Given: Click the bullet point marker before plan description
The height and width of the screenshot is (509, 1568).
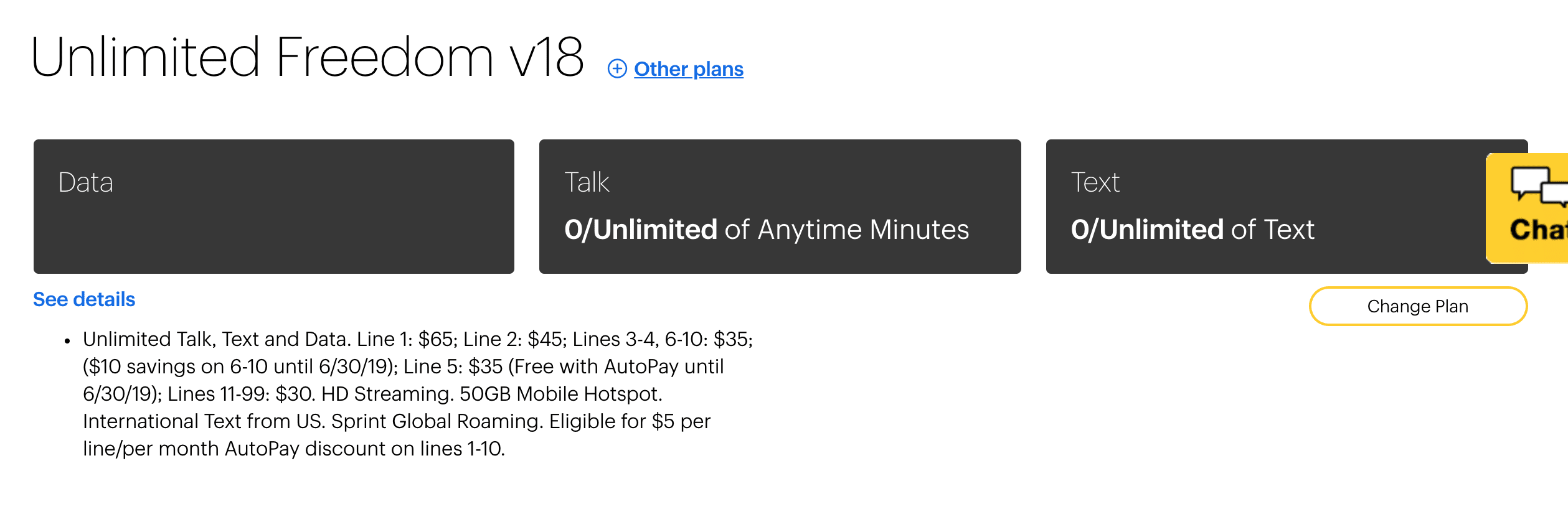Looking at the screenshot, I should point(67,341).
